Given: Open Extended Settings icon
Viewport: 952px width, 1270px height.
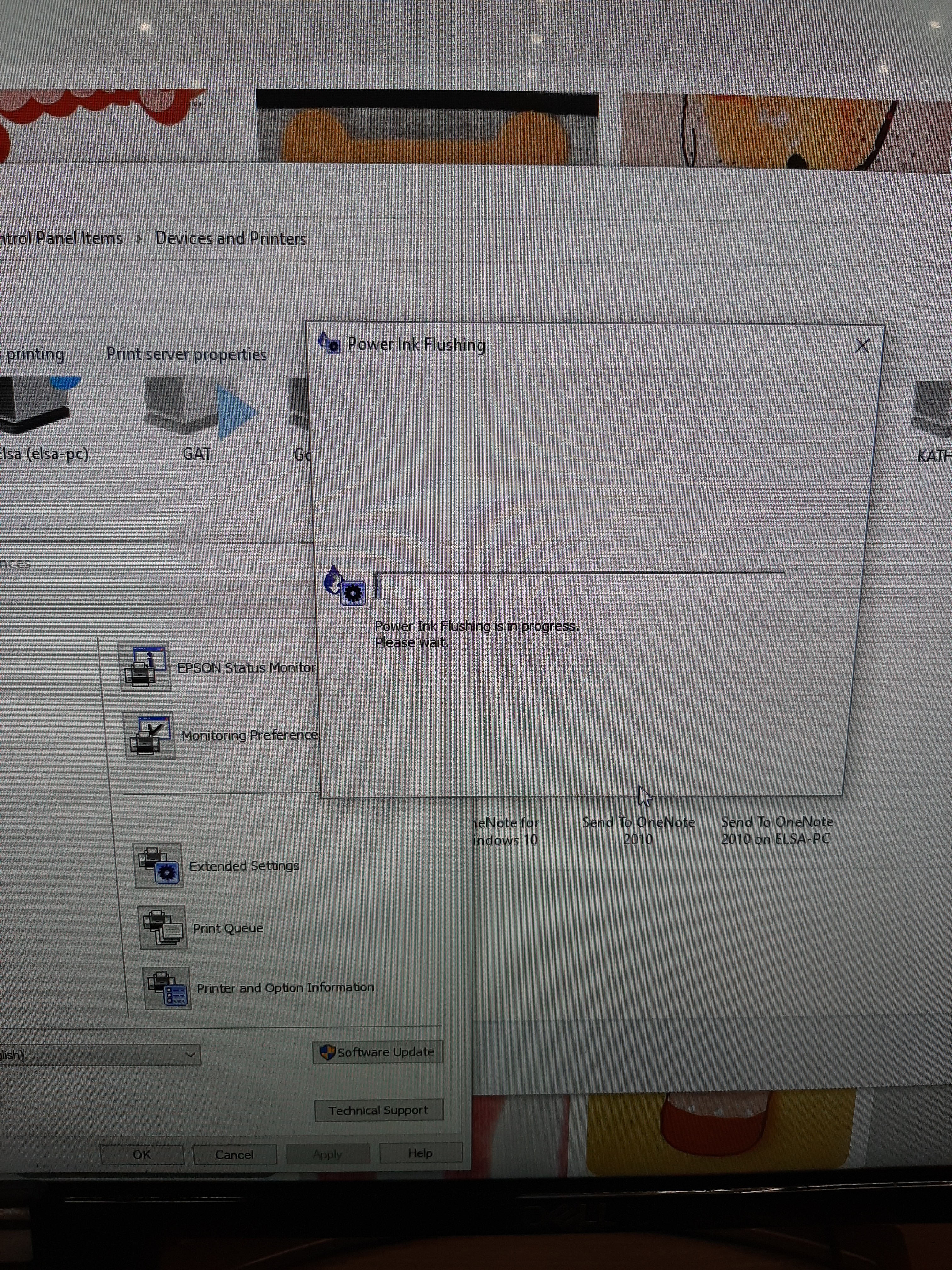Looking at the screenshot, I should pyautogui.click(x=158, y=865).
